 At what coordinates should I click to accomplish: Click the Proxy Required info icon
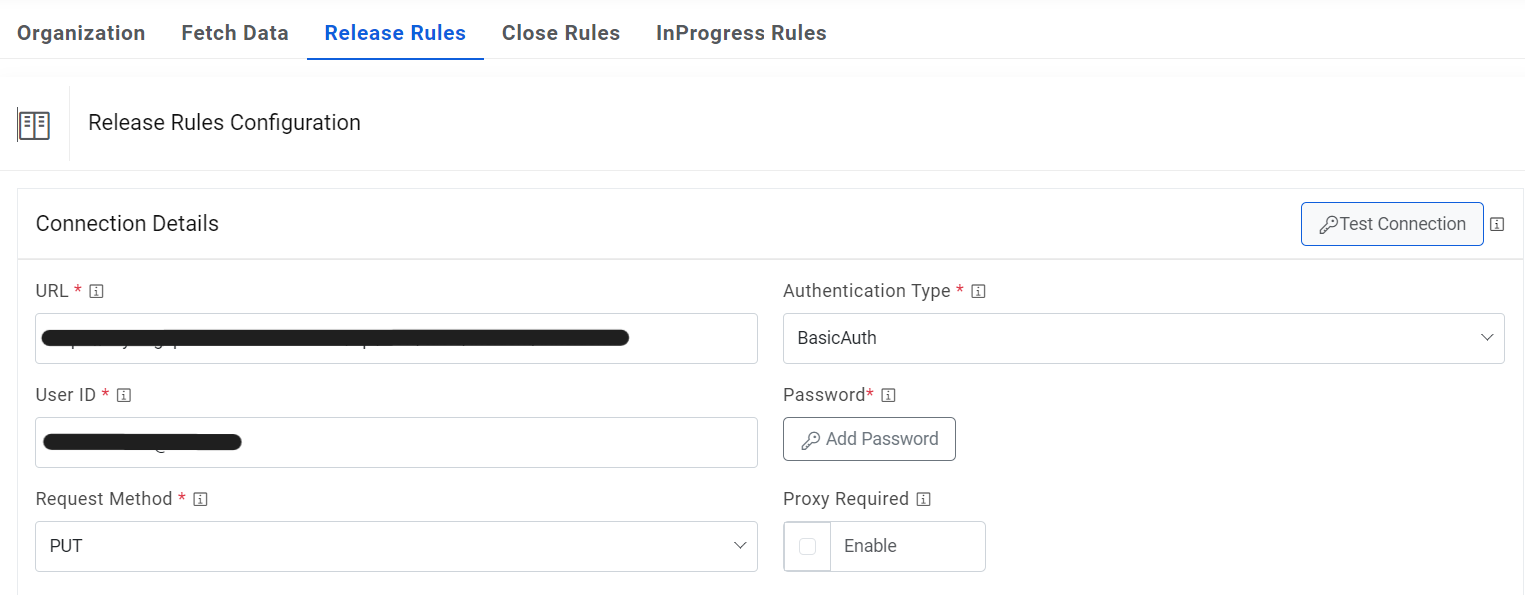[923, 499]
